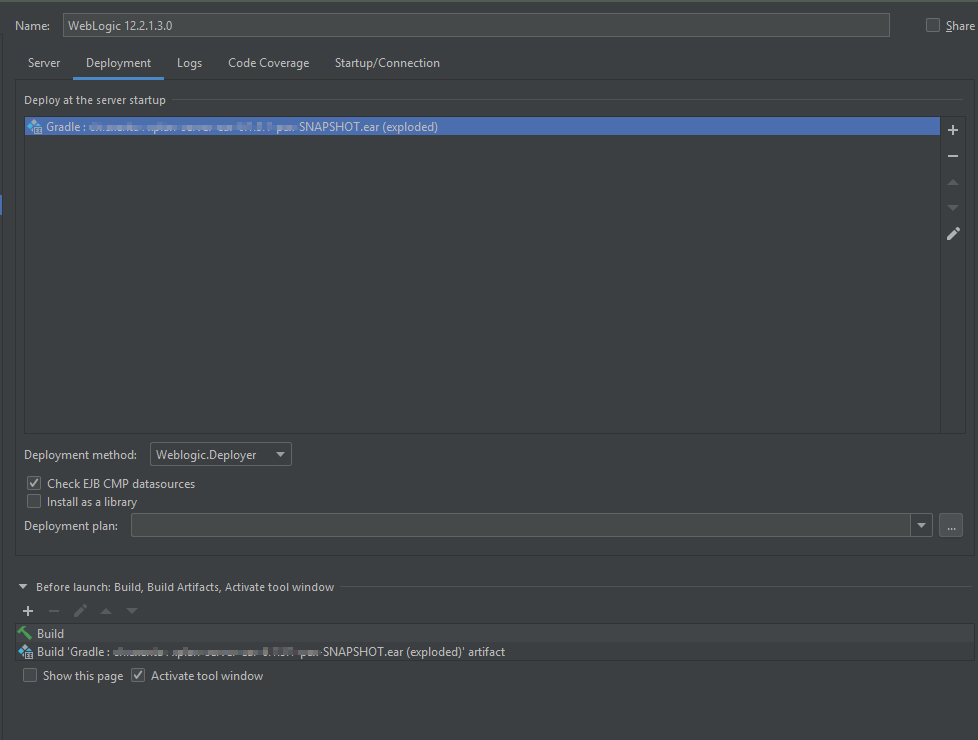Click the Name field containing WebLogic 12.2.1.3.0

476,25
